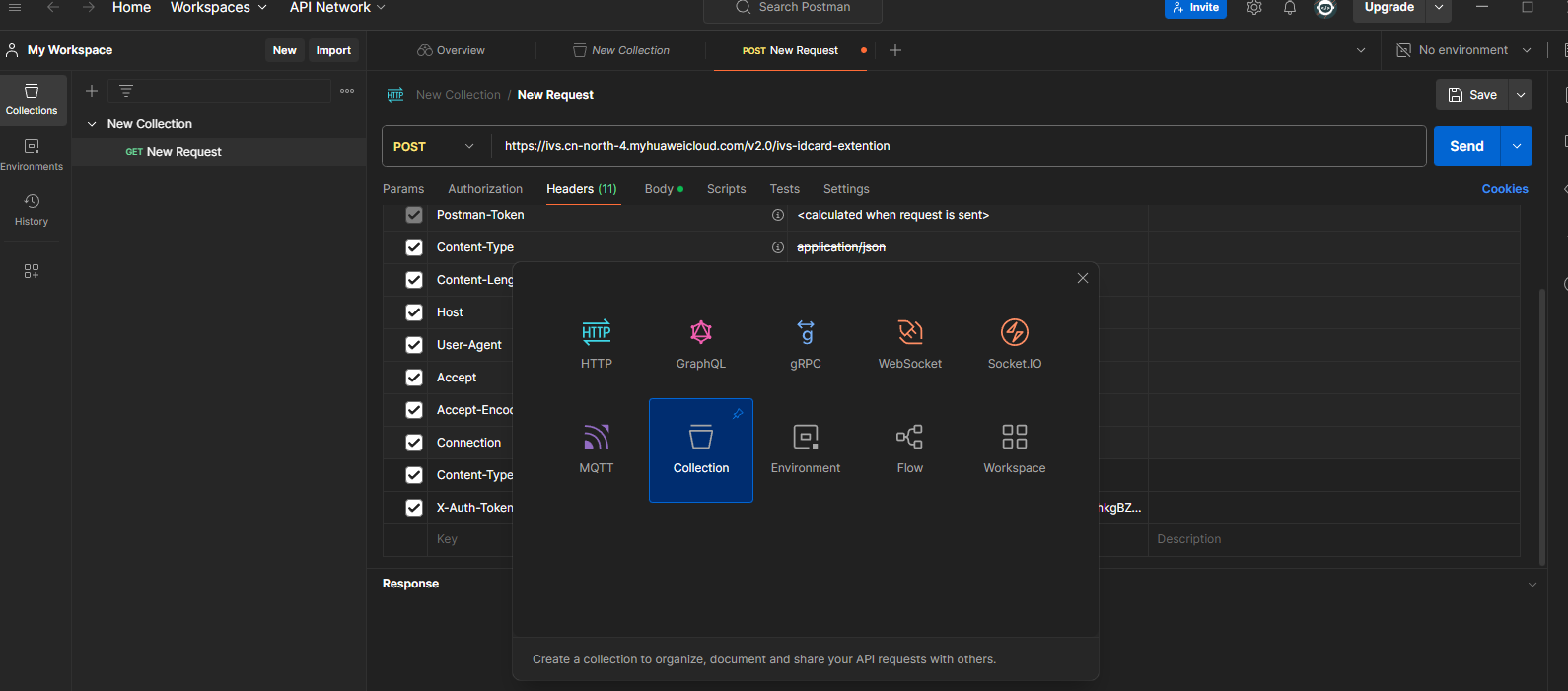Pick gRPC request type
The height and width of the screenshot is (691, 1568).
806,345
